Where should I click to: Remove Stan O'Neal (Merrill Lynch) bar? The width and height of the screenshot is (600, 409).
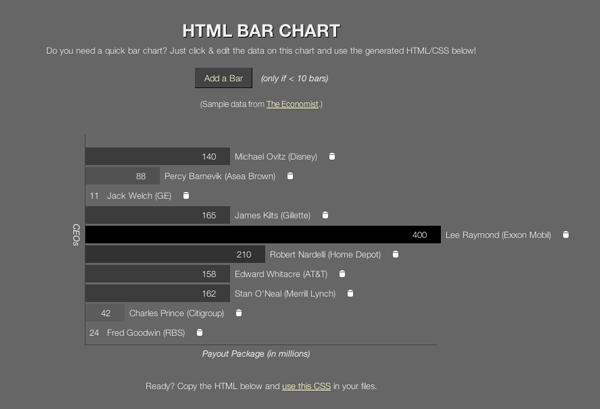[x=349, y=294]
